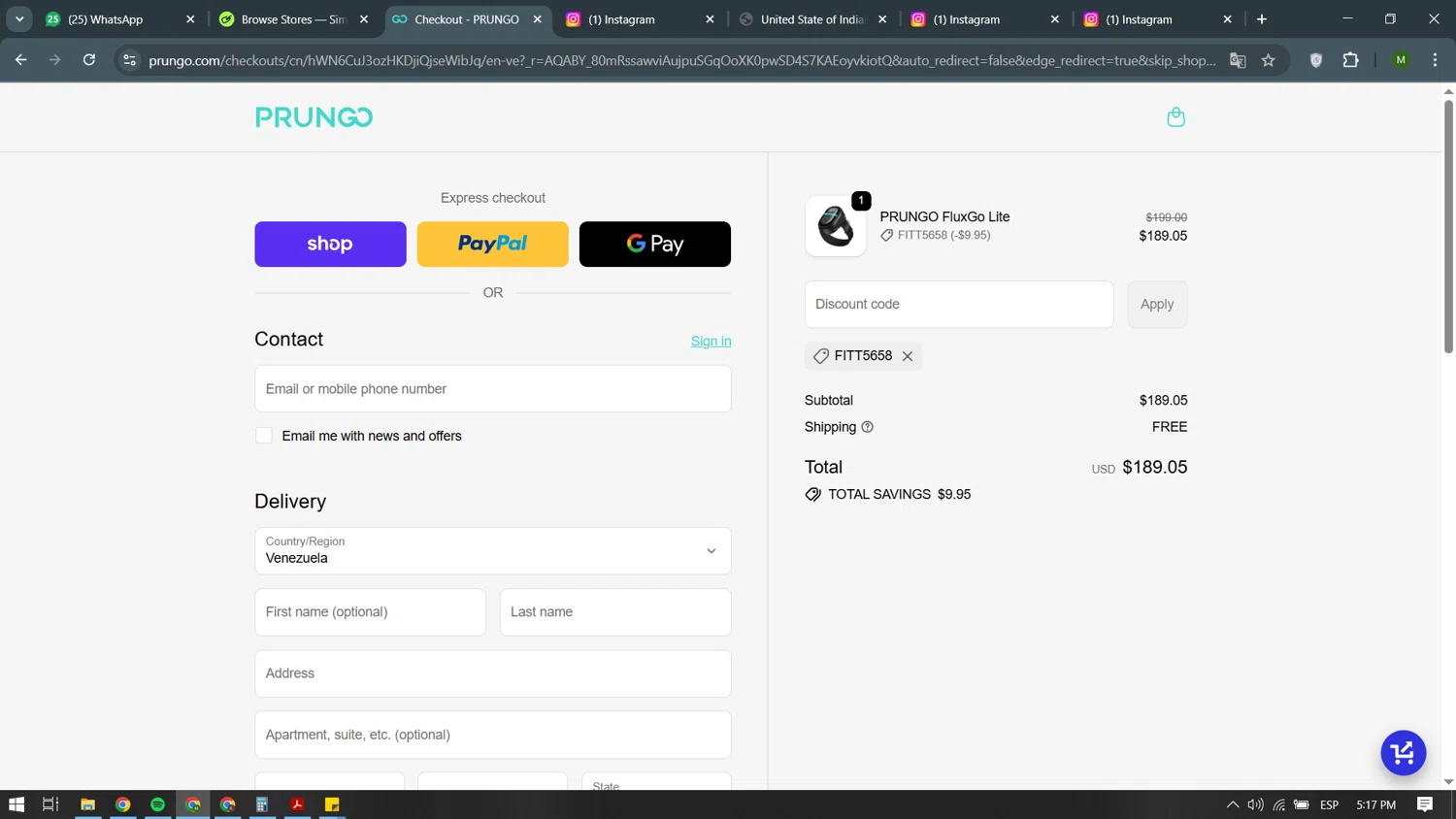Click translate page icon in address bar
This screenshot has height=819, width=1456.
[1238, 60]
